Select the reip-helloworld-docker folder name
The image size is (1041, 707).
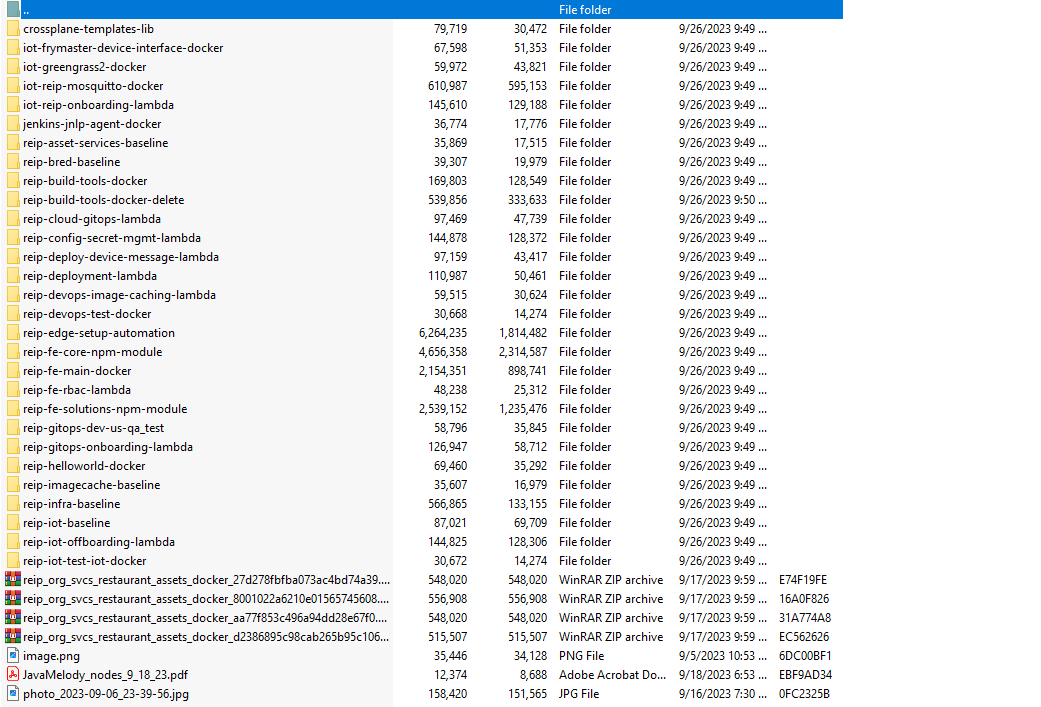tap(84, 466)
